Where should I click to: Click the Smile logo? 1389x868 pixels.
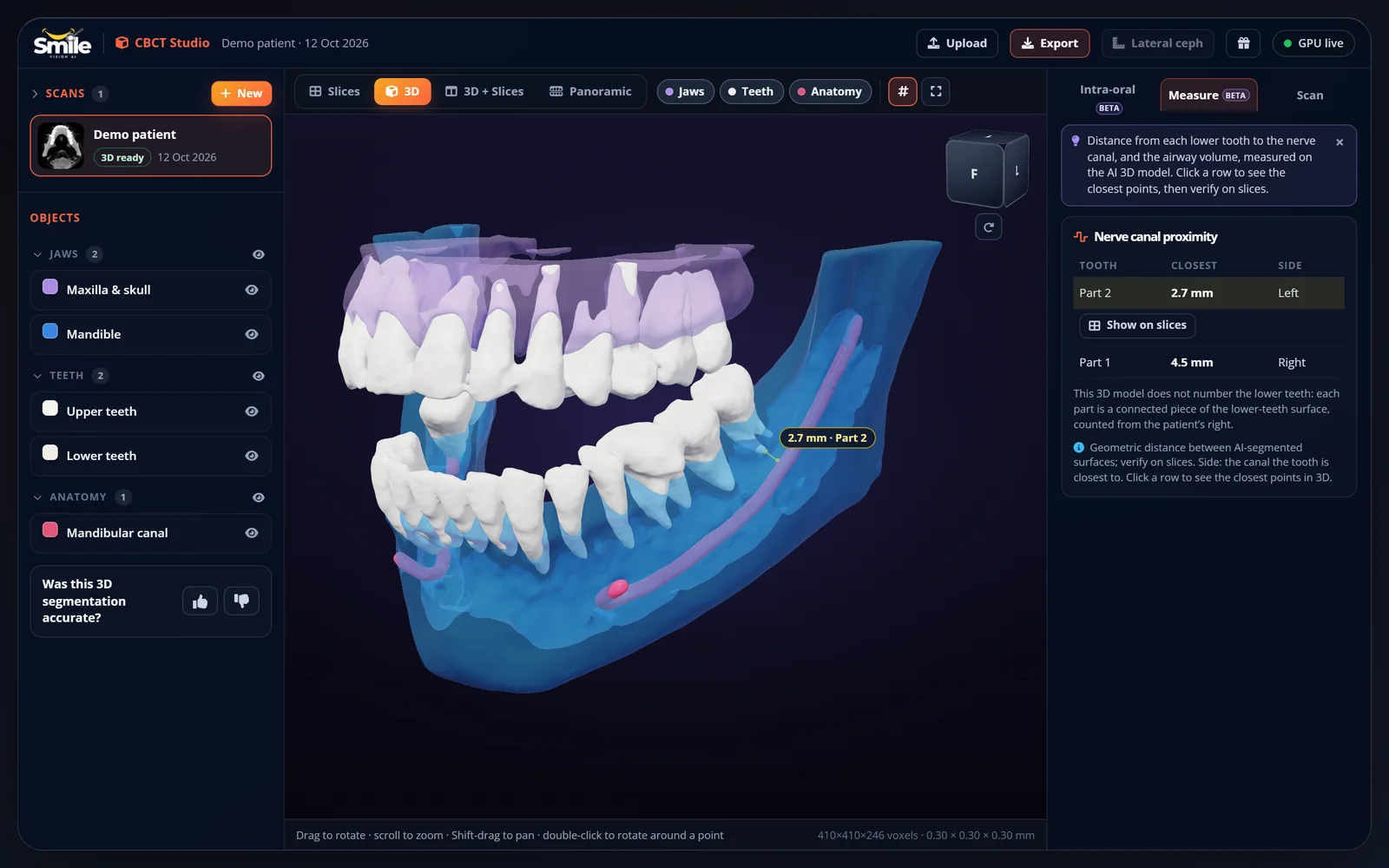pos(62,43)
